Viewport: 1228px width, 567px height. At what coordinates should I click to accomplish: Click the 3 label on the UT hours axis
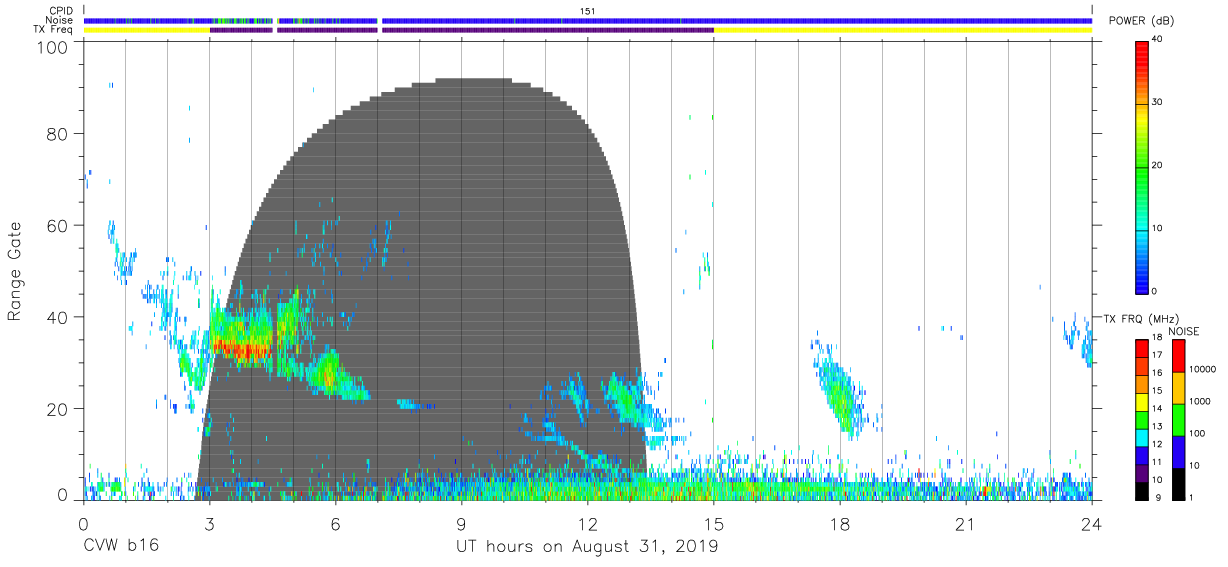209,524
